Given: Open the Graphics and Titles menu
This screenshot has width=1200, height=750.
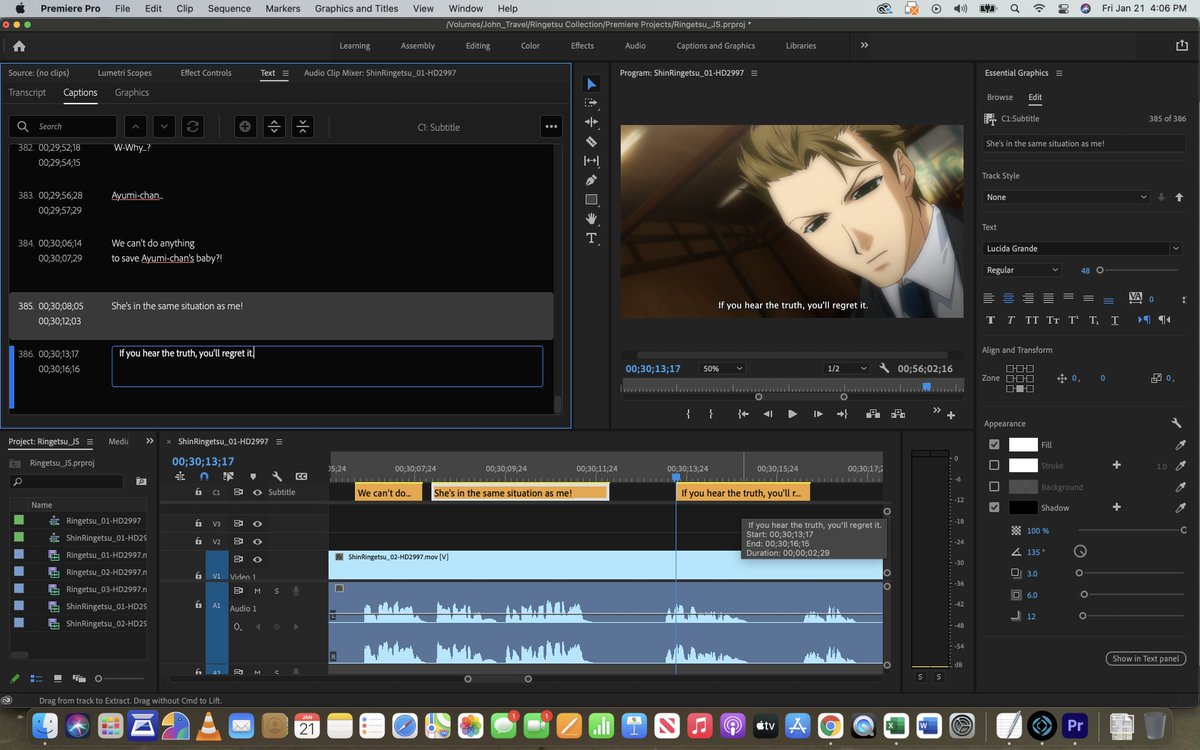Looking at the screenshot, I should pyautogui.click(x=356, y=8).
